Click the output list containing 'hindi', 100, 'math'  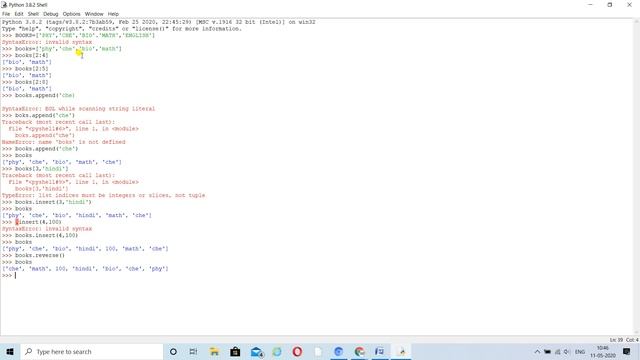point(85,249)
